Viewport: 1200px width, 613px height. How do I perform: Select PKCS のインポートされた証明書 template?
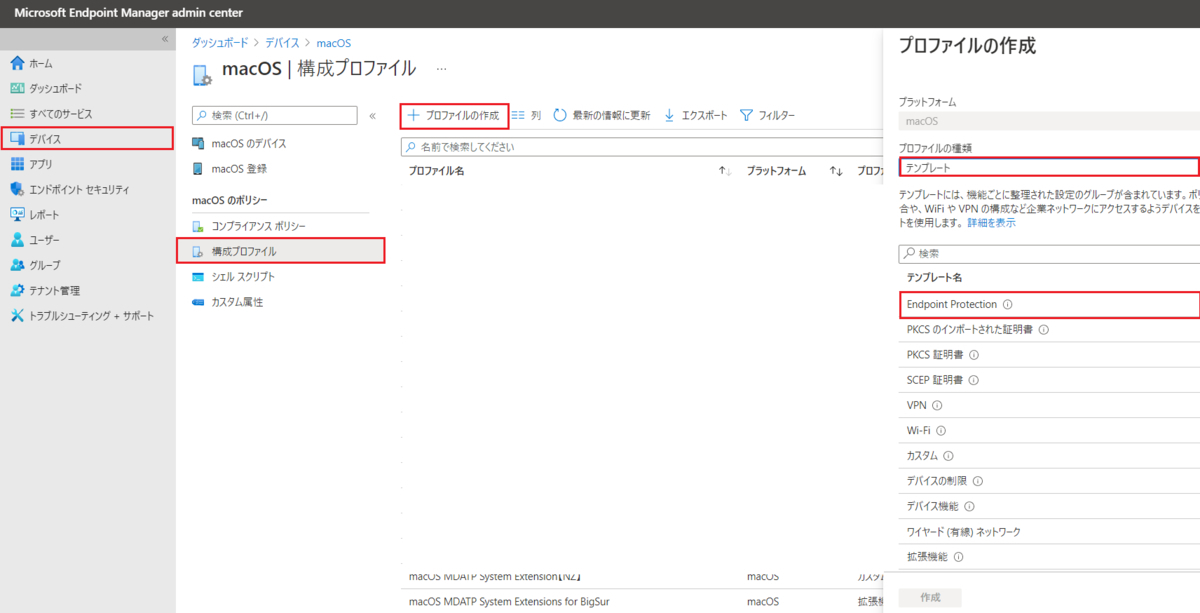(x=1048, y=329)
